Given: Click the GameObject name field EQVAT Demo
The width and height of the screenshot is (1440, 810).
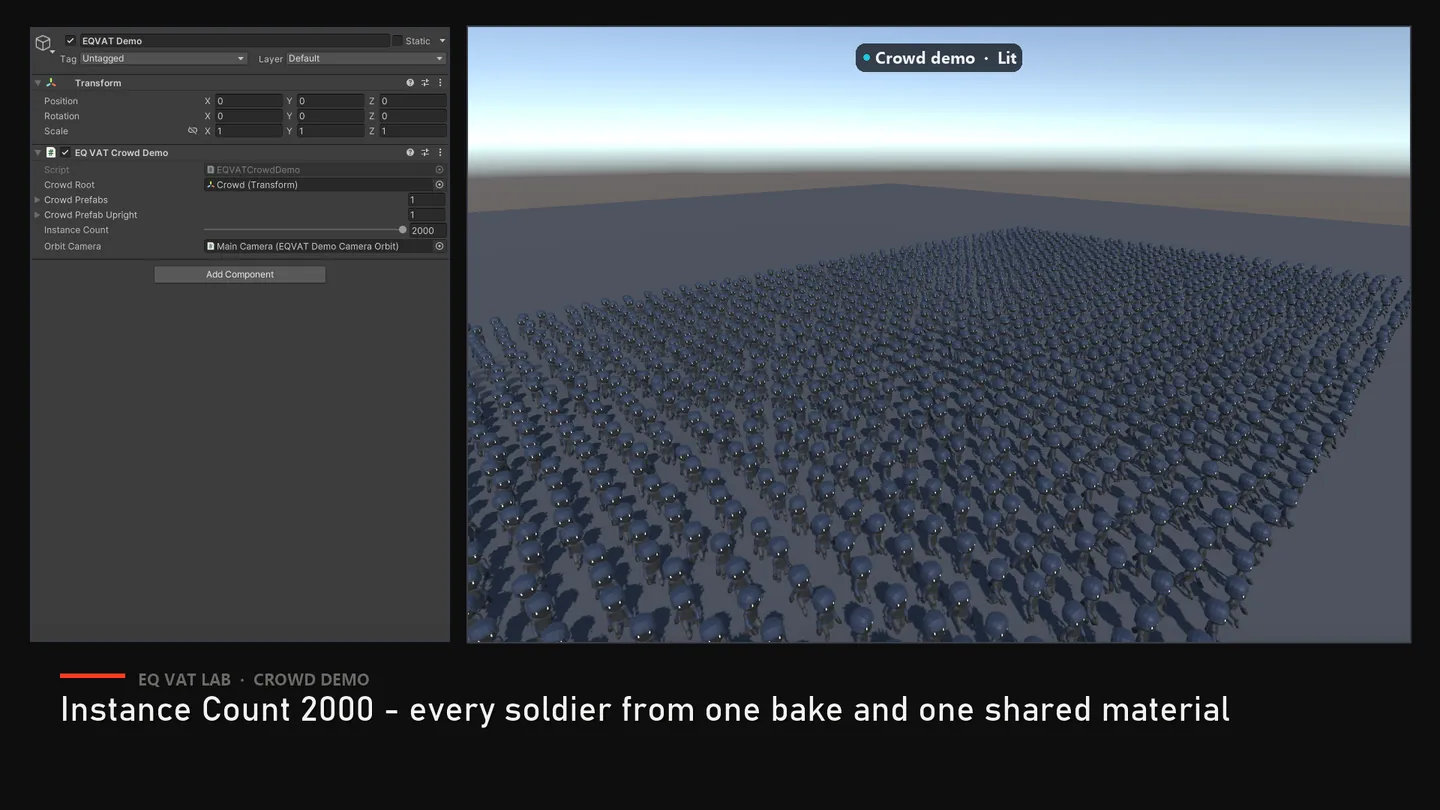Looking at the screenshot, I should 234,41.
